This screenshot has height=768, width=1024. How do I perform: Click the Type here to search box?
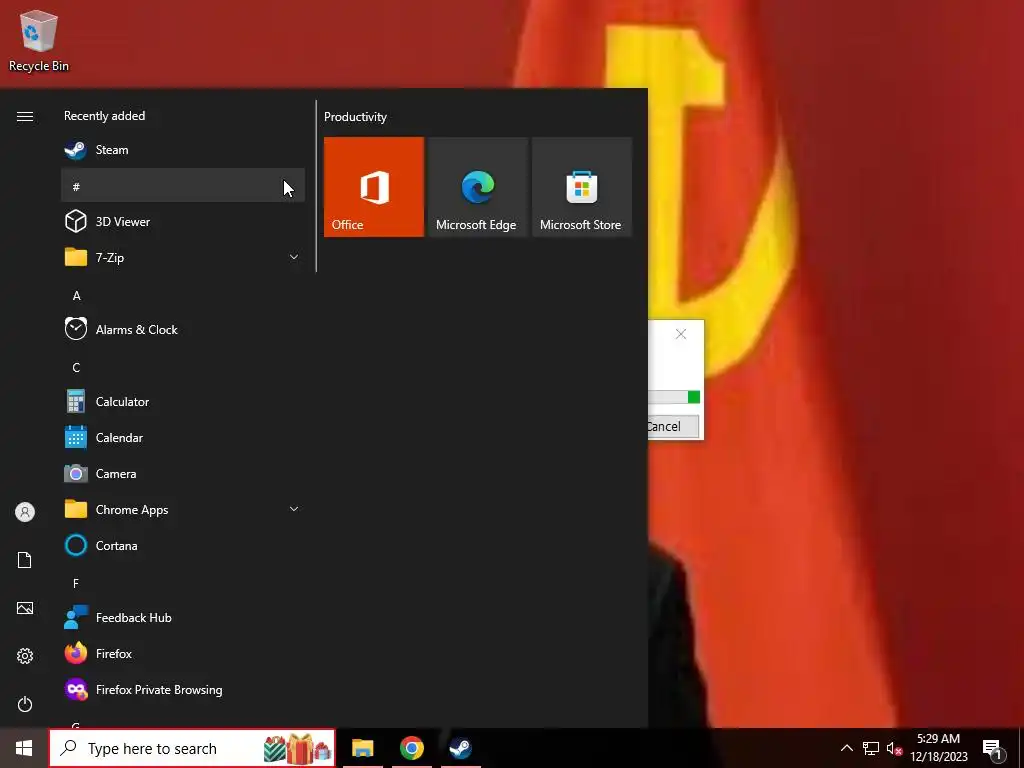(192, 748)
